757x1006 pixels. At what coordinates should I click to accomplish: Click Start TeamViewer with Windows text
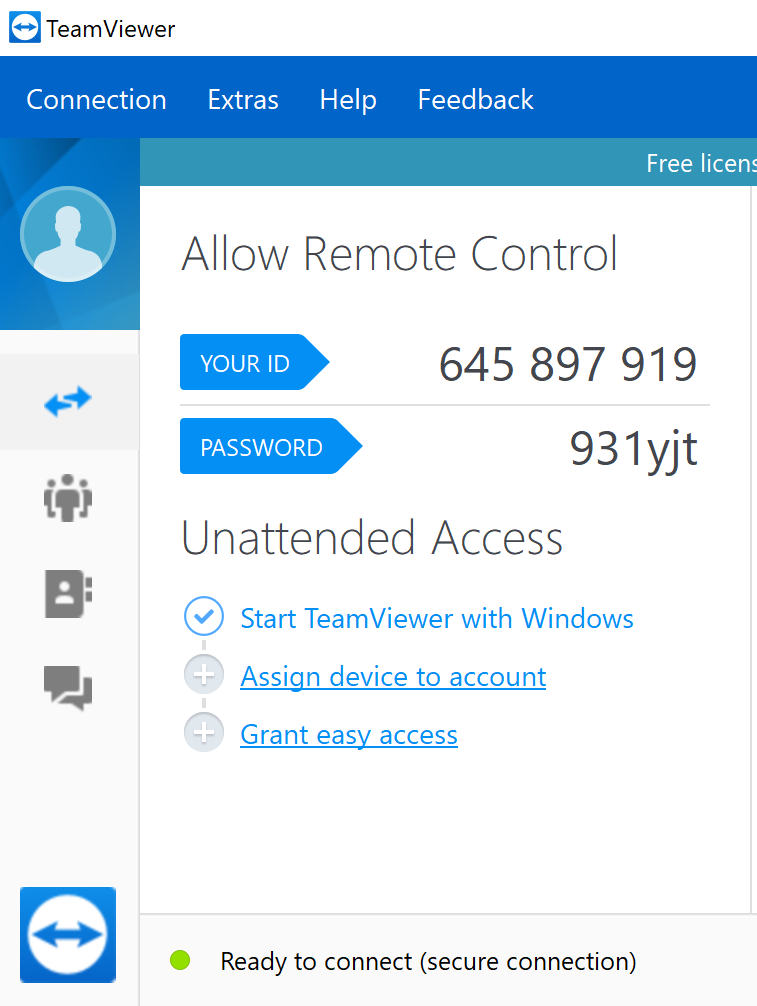pos(437,618)
